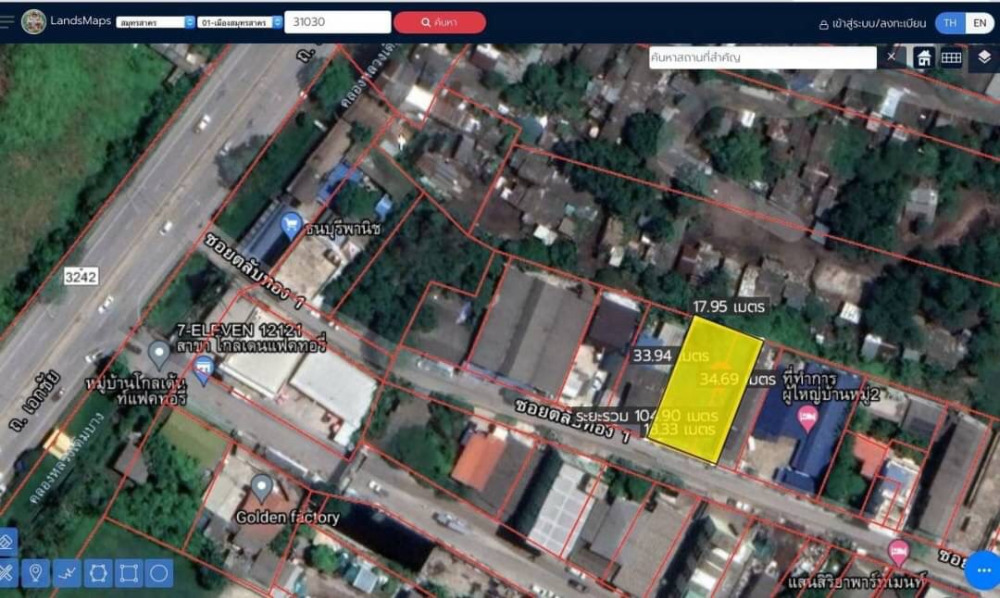Click the LandsMaps emblem logo
Viewport: 1000px width, 598px height.
[x=33, y=22]
